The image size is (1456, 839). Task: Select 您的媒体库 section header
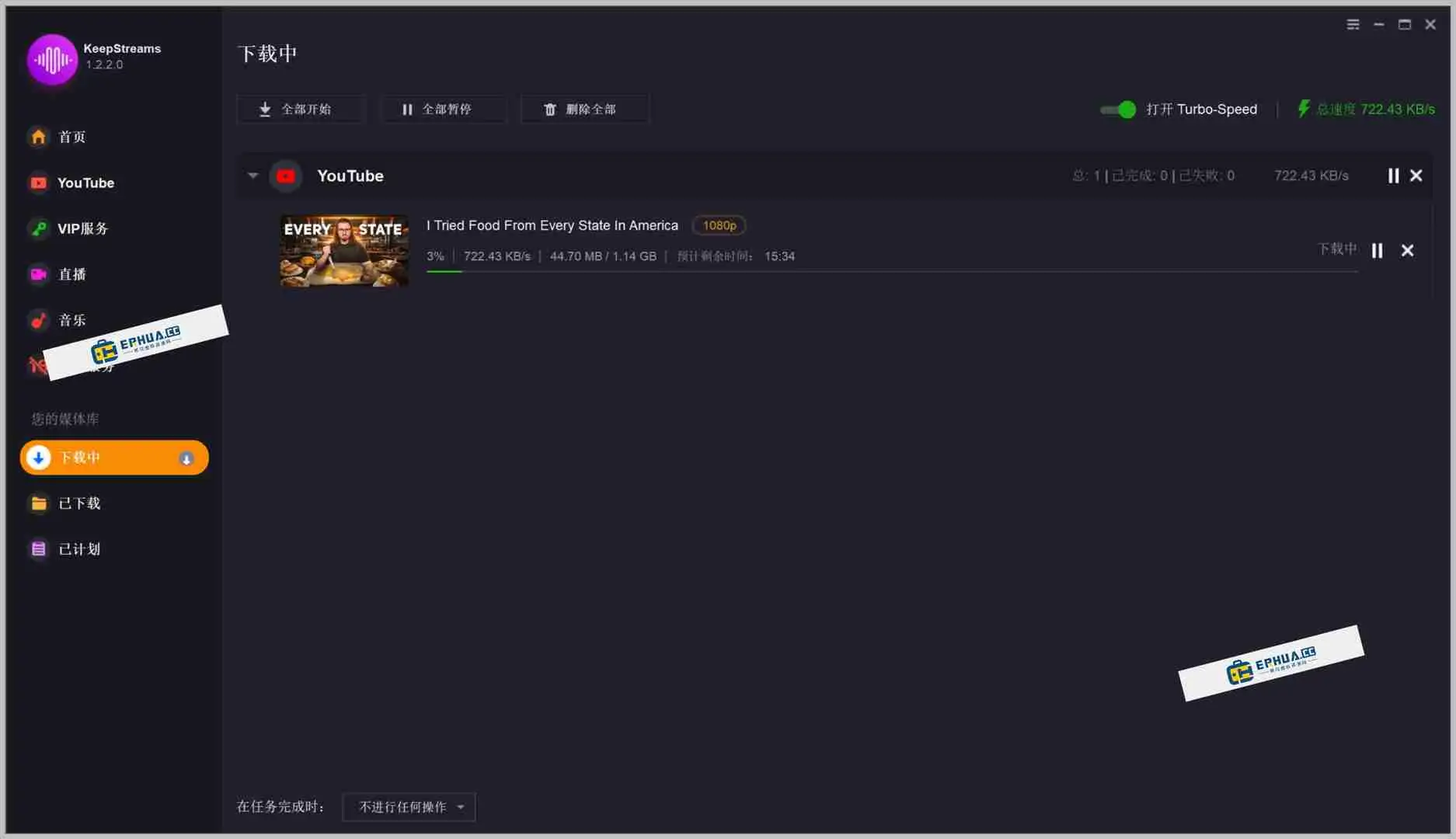(x=64, y=419)
